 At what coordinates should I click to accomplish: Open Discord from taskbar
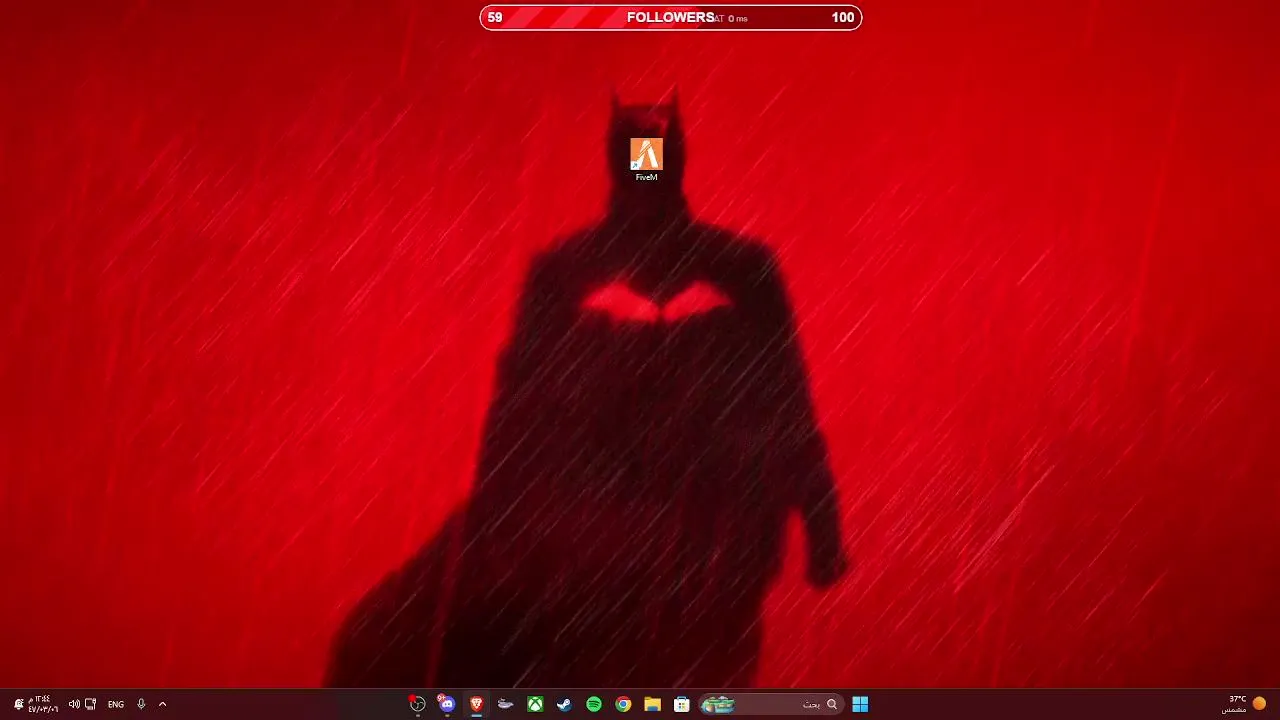point(446,704)
